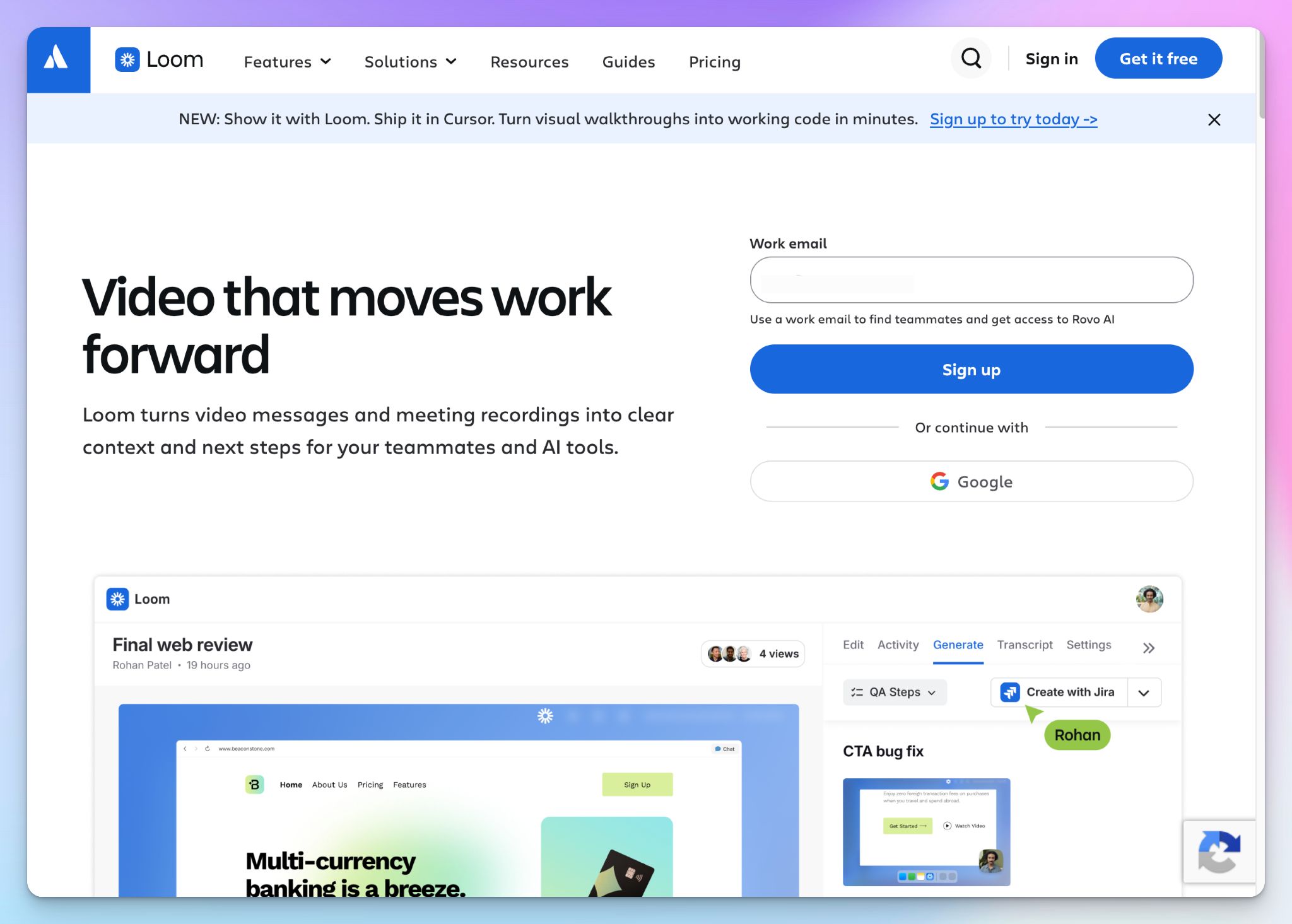1292x924 pixels.
Task: Focus the Work email input field
Action: pos(972,280)
